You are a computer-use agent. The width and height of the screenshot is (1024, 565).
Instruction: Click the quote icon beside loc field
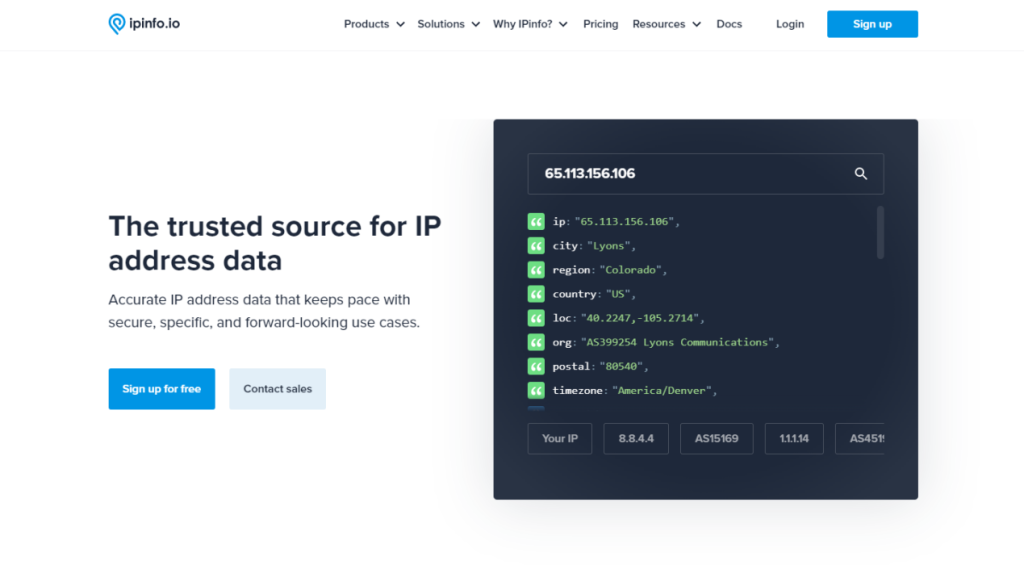[x=536, y=318]
